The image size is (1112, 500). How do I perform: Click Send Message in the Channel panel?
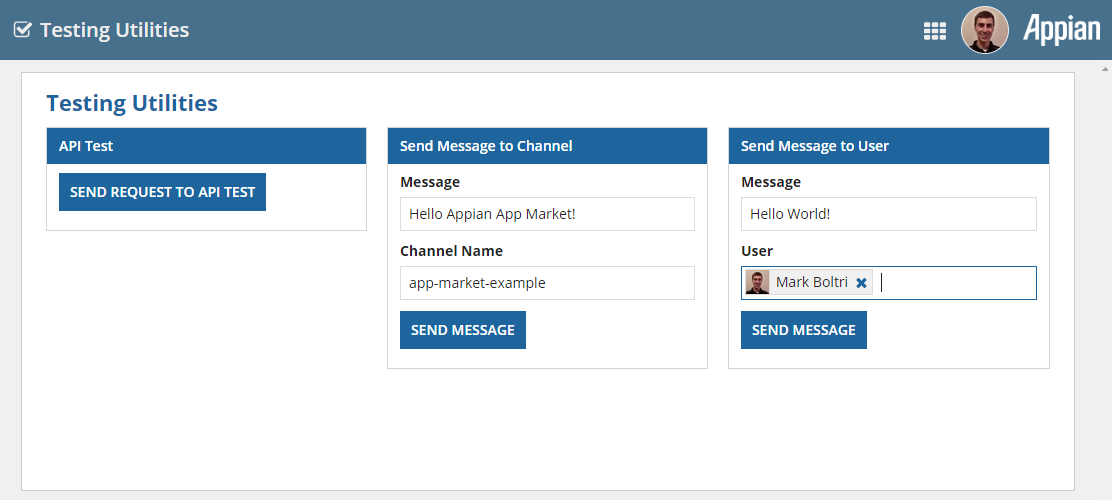coord(462,330)
